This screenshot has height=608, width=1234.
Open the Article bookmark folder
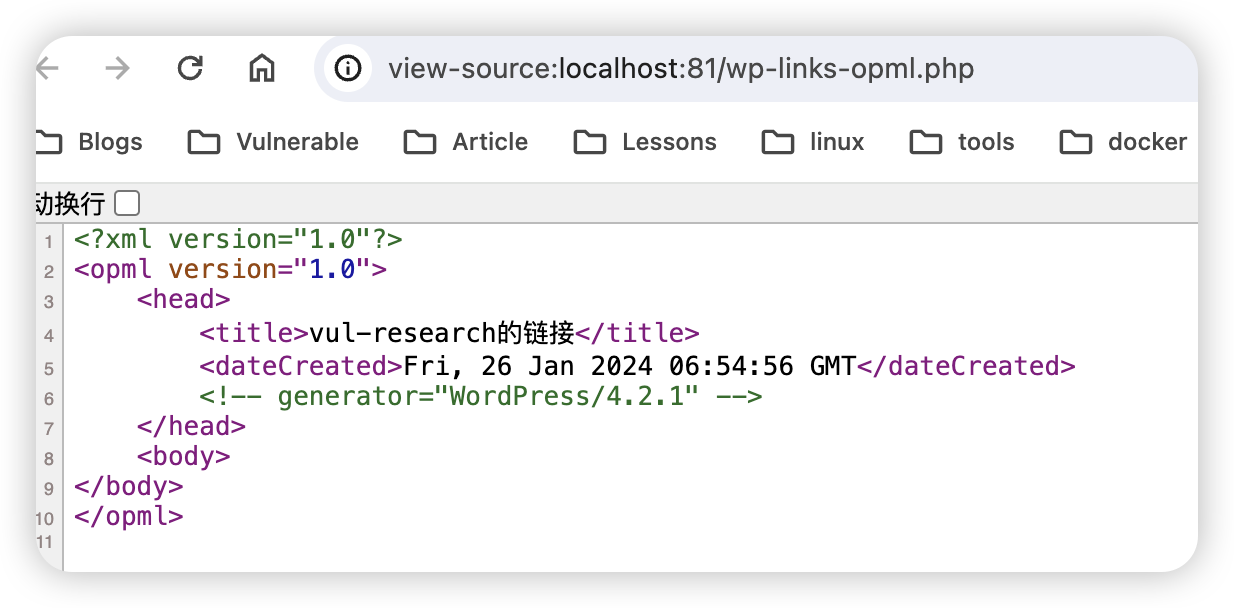pyautogui.click(x=466, y=142)
